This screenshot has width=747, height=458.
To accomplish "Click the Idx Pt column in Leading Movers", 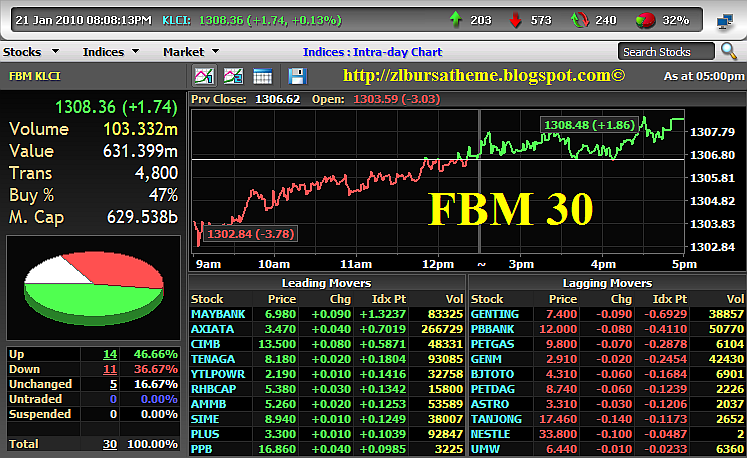I will [389, 299].
